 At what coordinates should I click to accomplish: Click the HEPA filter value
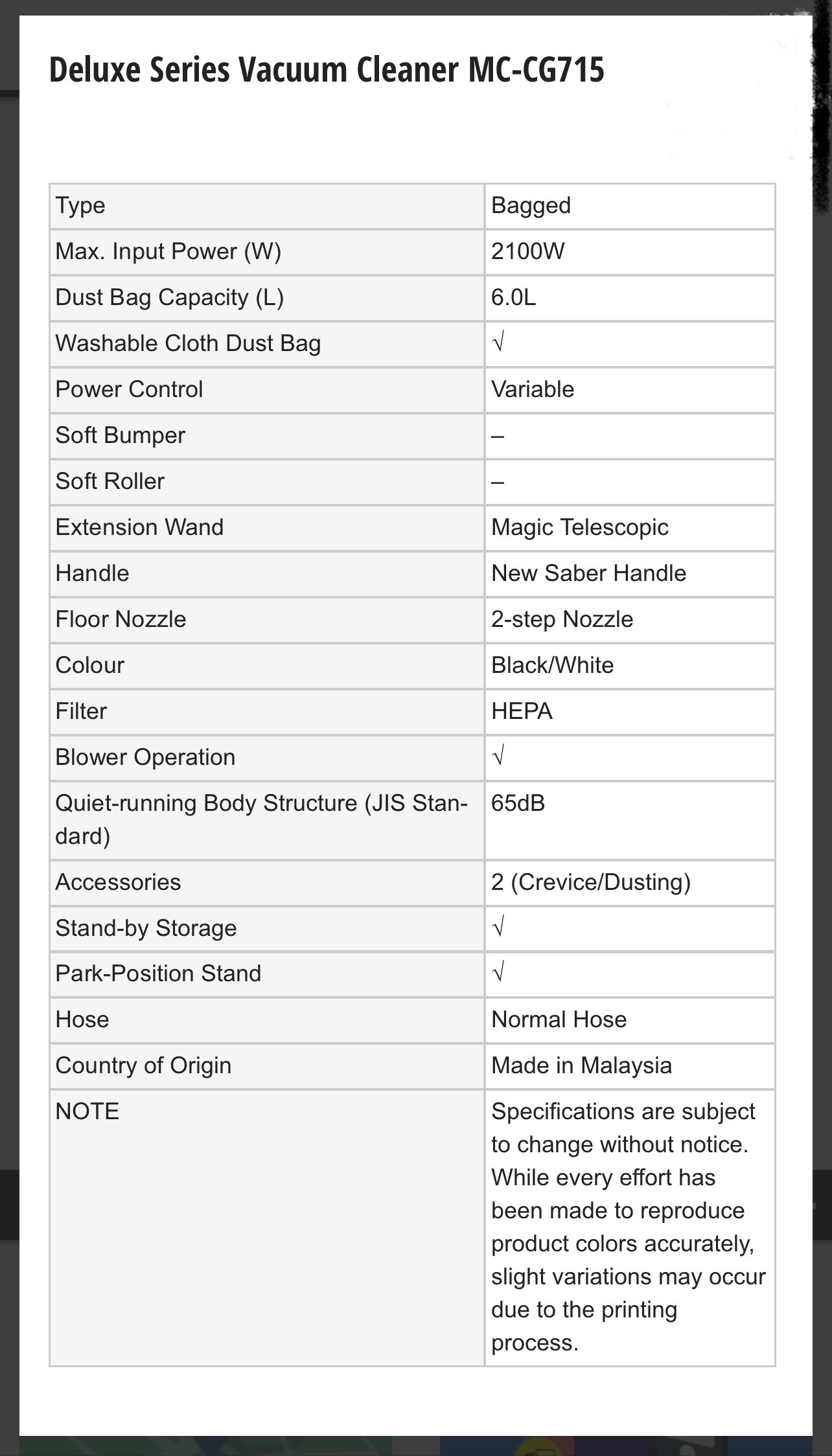522,711
